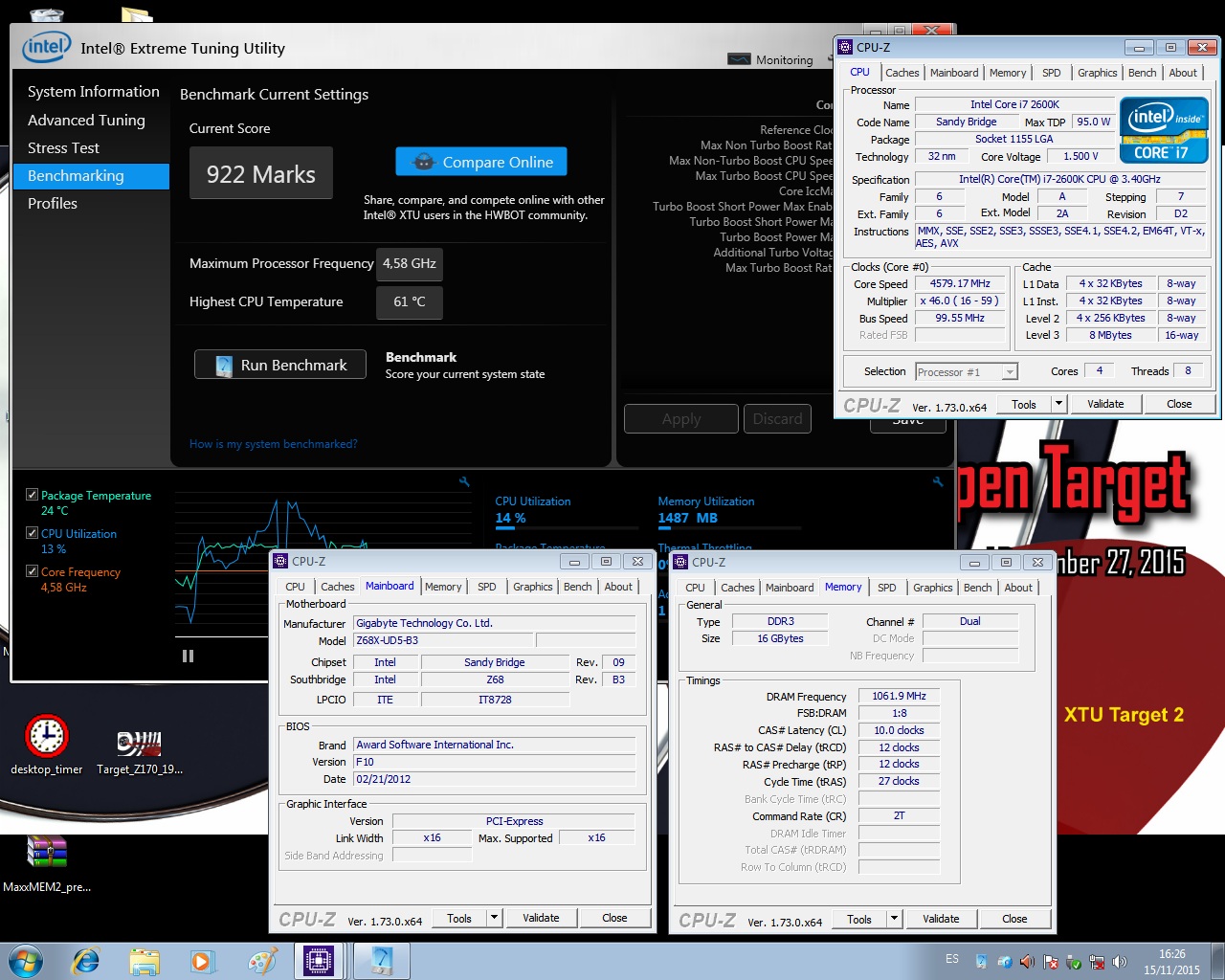Viewport: 1225px width, 980px height.
Task: Click DRAM Frequency value 1061.9 MHz
Action: (x=899, y=696)
